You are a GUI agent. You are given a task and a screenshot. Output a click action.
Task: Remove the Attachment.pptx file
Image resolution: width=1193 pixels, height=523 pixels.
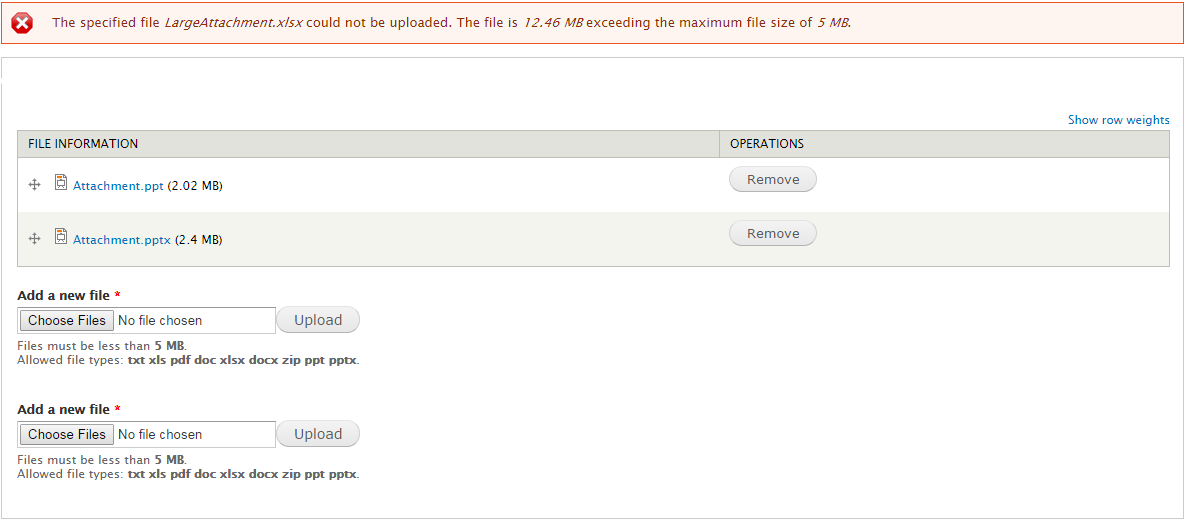pyautogui.click(x=773, y=234)
